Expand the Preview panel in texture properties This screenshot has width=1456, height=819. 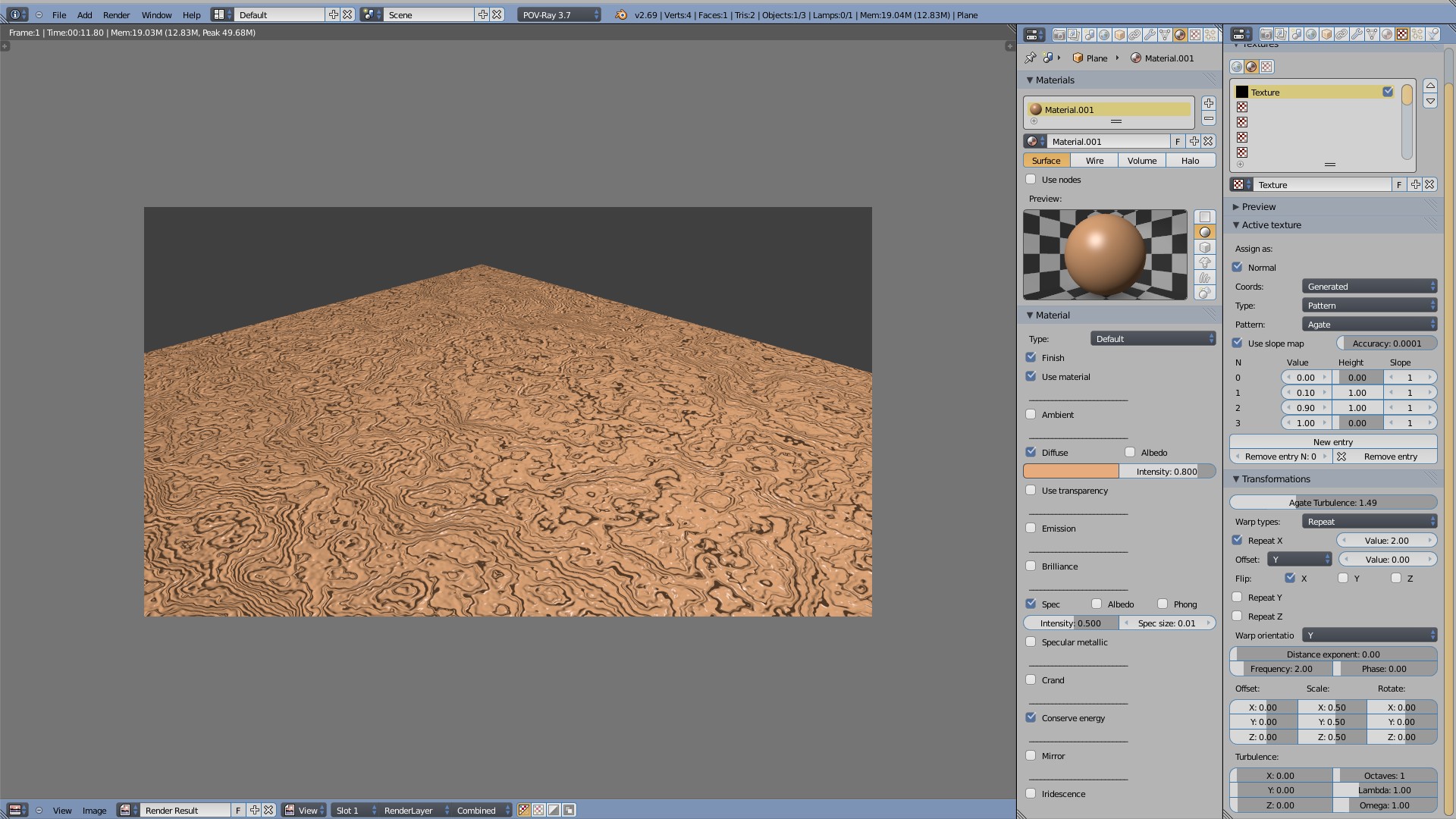1259,206
